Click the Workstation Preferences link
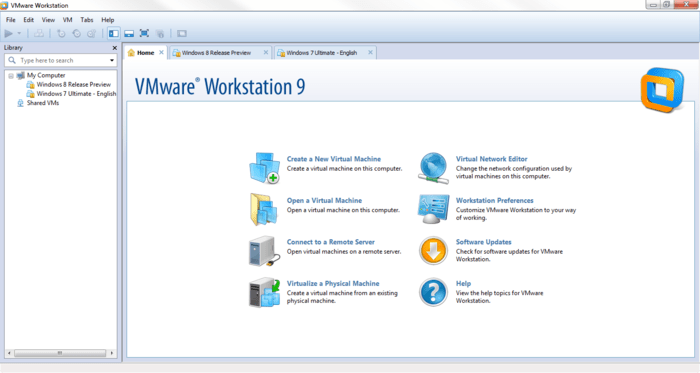 [x=495, y=200]
